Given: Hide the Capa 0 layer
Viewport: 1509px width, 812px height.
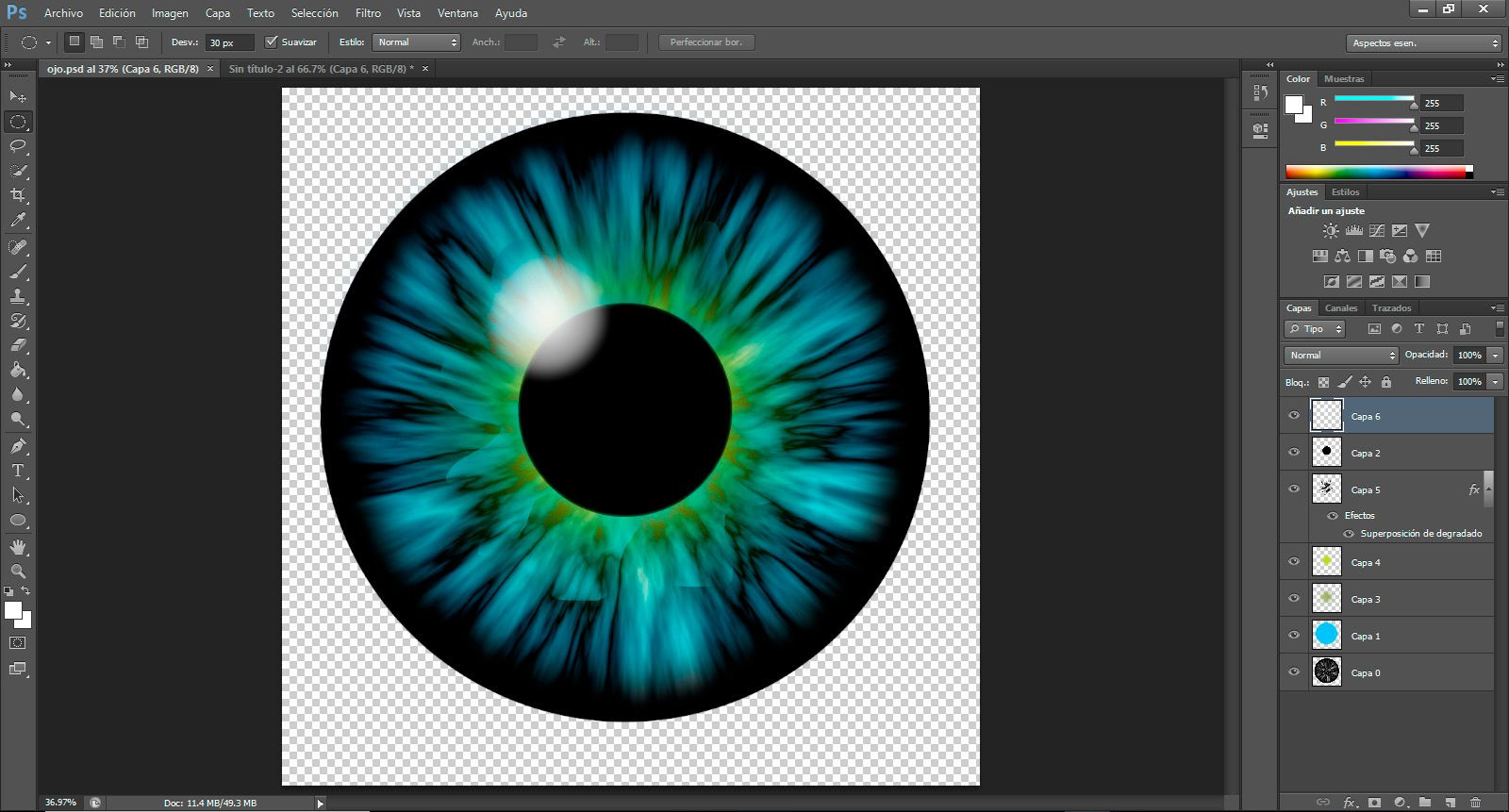Looking at the screenshot, I should click(x=1294, y=672).
